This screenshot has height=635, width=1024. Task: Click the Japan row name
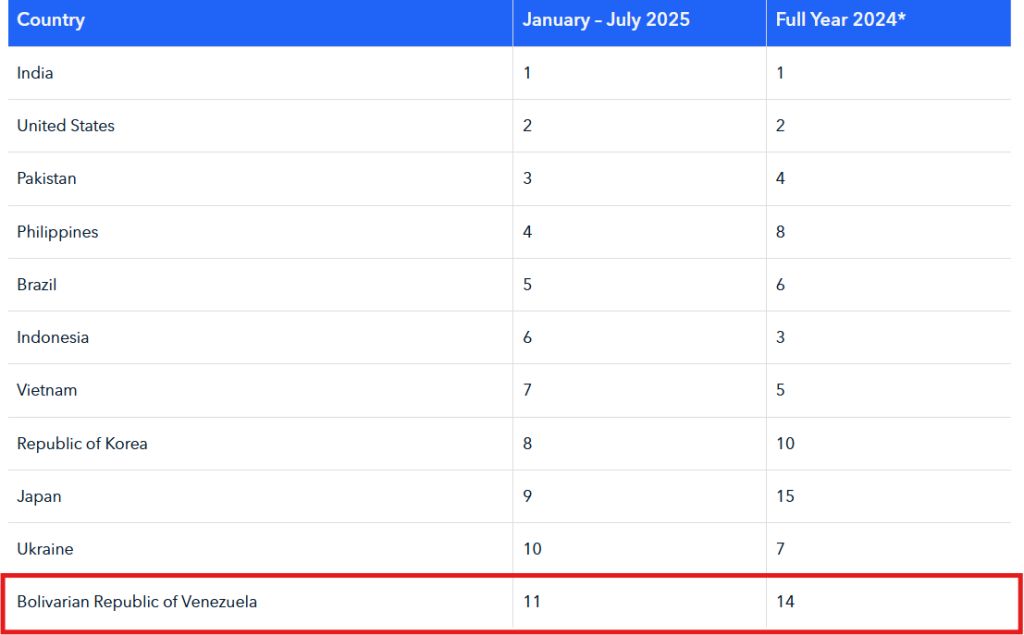pyautogui.click(x=39, y=496)
